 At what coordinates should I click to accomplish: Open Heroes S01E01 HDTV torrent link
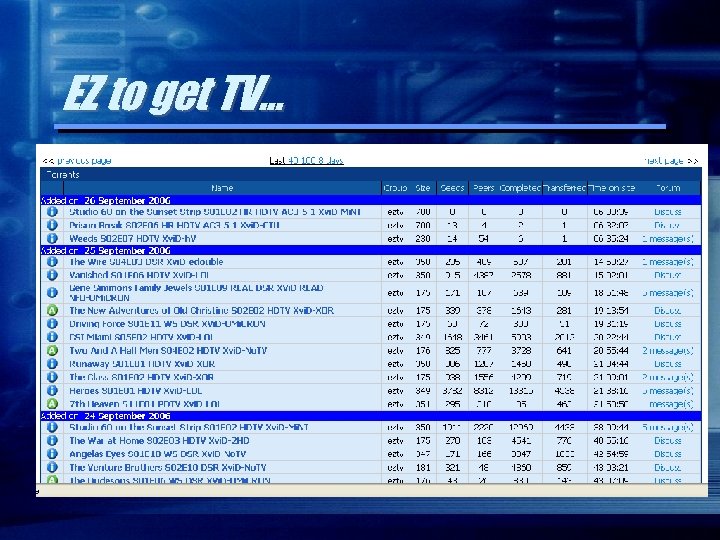(x=135, y=391)
